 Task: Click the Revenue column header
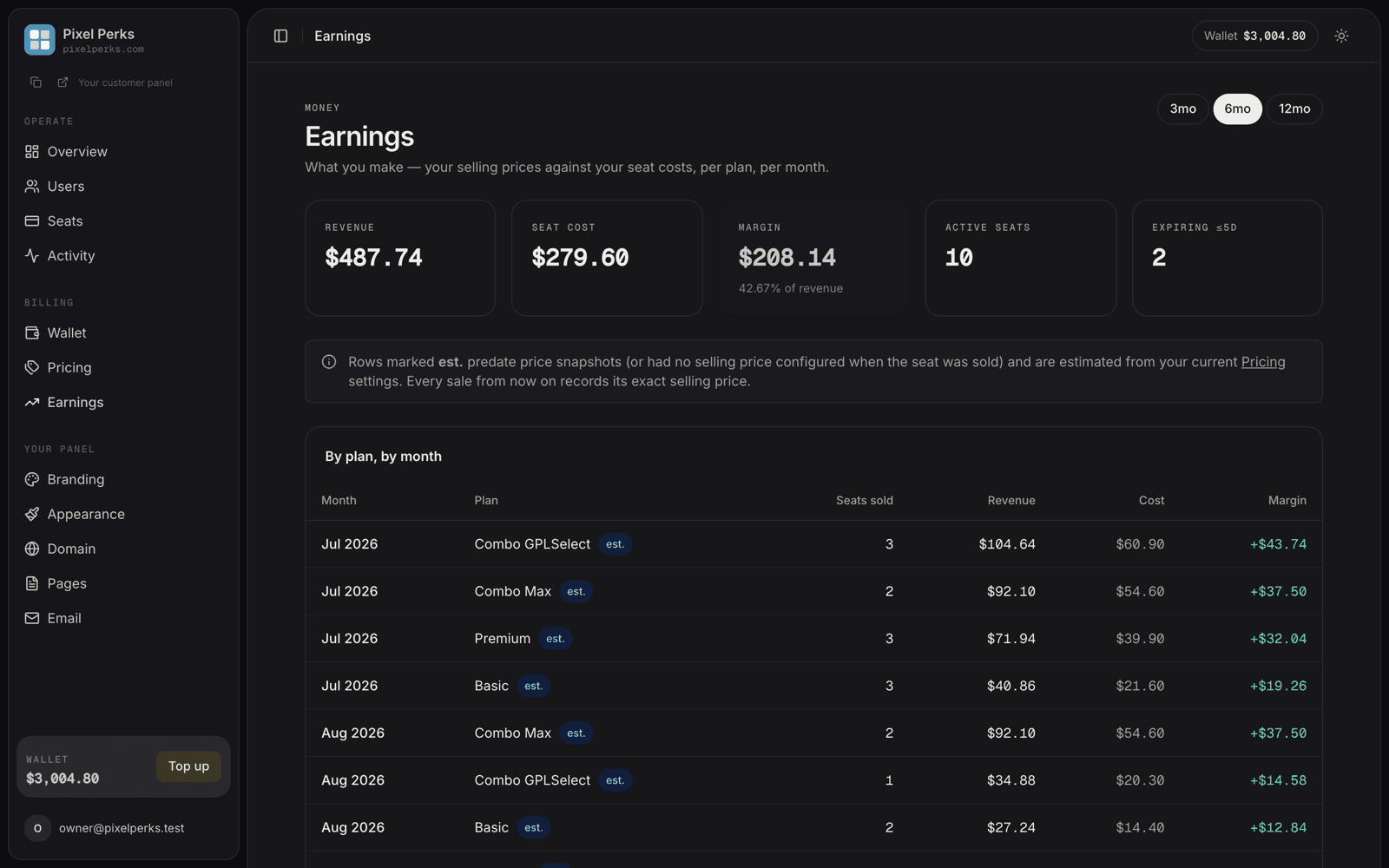[x=1011, y=500]
